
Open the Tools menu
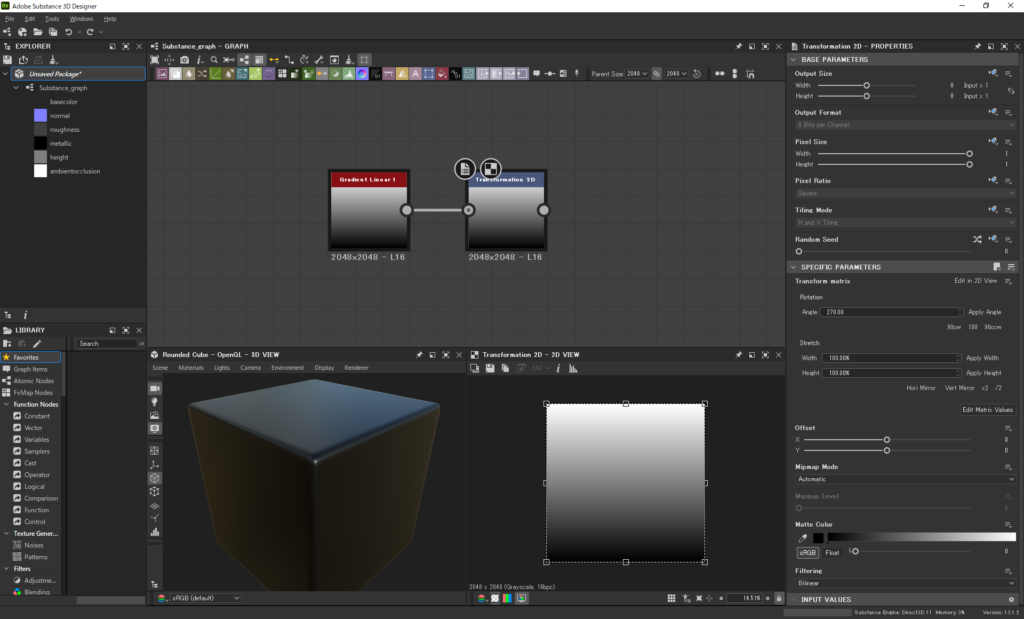coord(52,19)
